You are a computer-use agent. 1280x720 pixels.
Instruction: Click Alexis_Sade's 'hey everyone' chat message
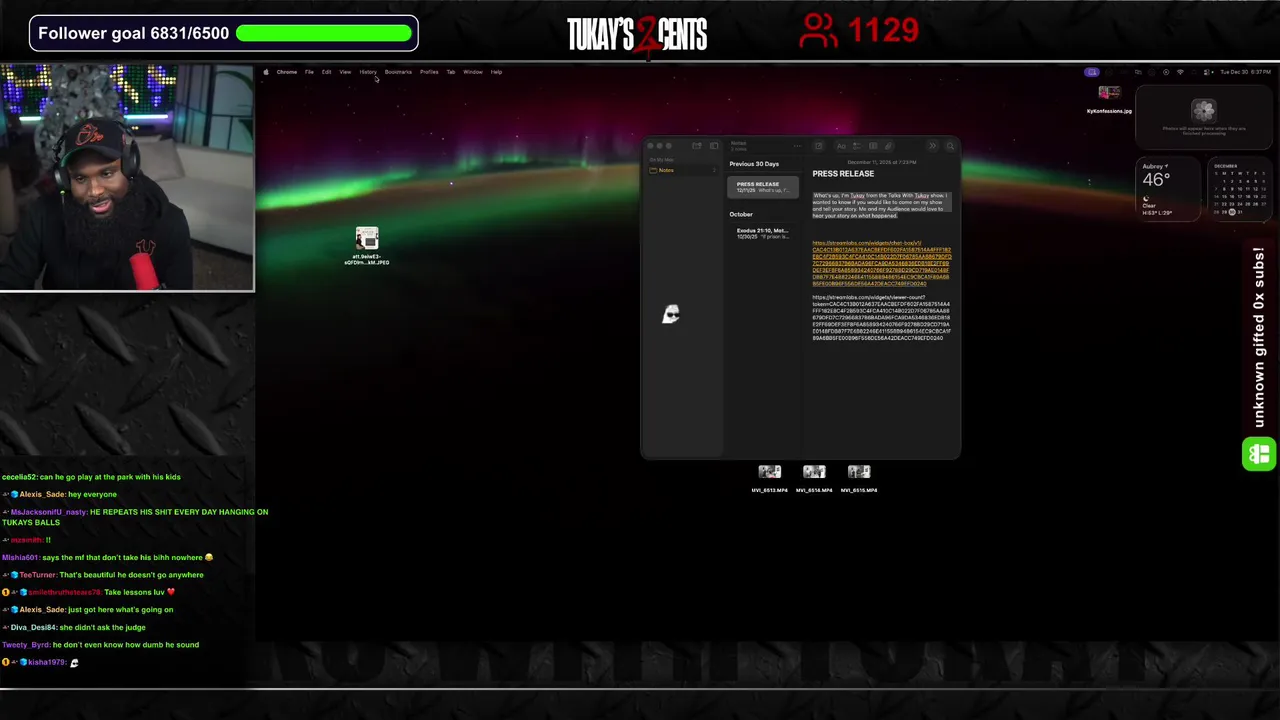point(60,494)
